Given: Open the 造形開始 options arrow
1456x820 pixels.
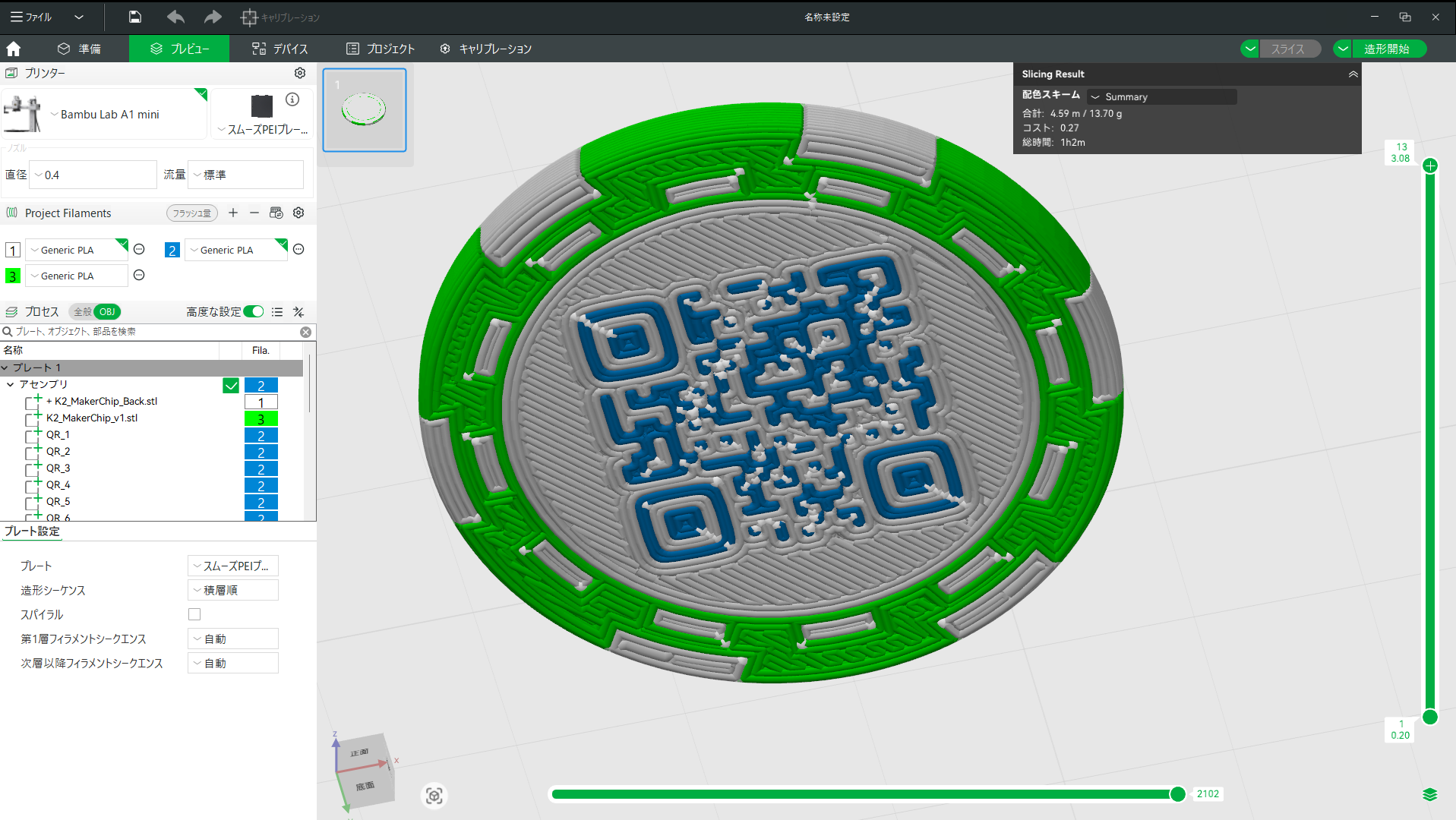Looking at the screenshot, I should tap(1343, 49).
